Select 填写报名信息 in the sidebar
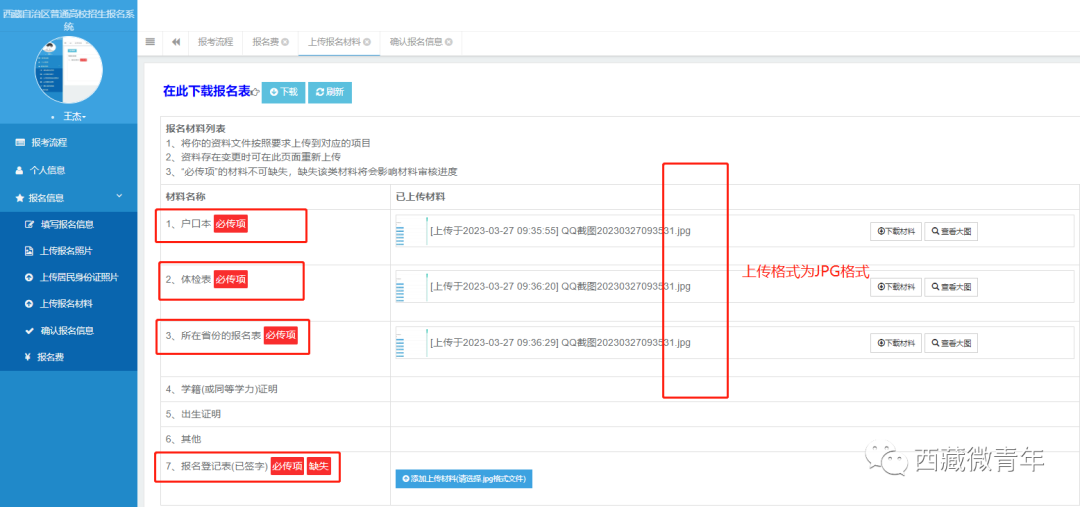Screen dimensions: 1080x507 click(x=66, y=224)
